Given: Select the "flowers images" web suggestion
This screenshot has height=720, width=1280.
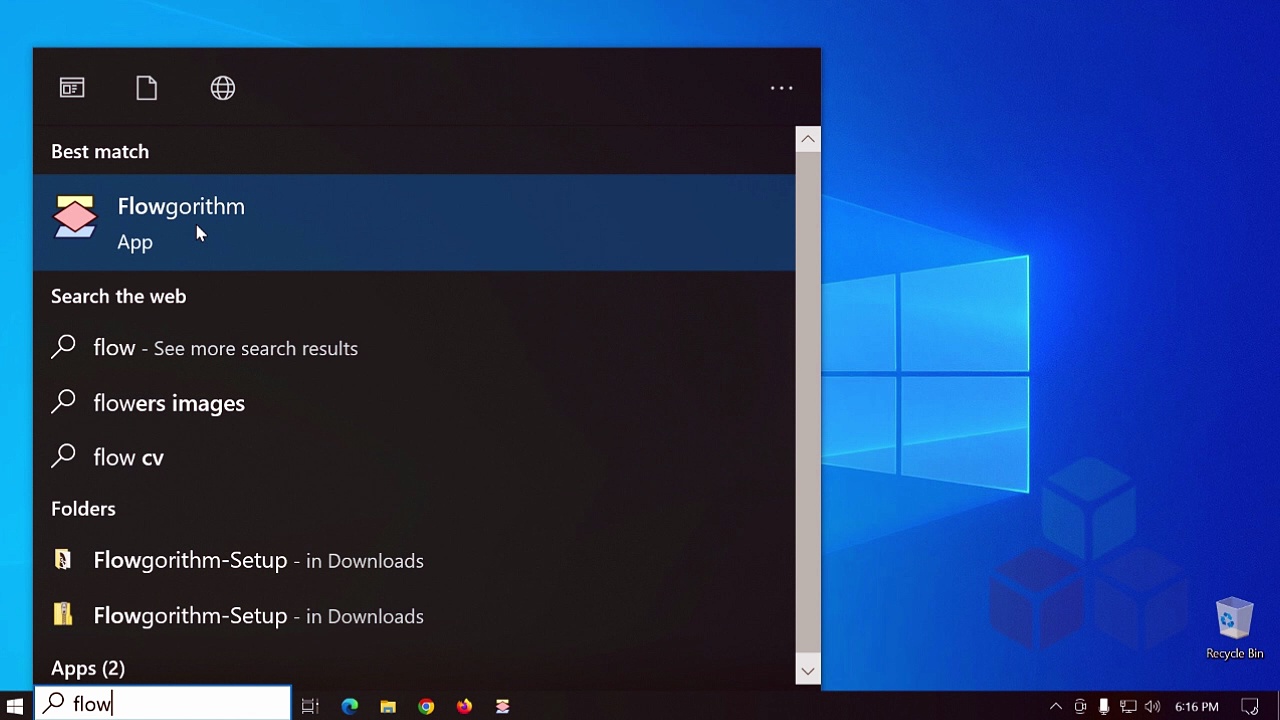Looking at the screenshot, I should 414,403.
